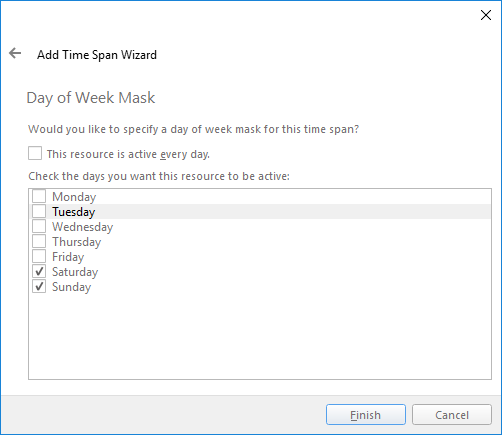
Task: Select the Saturday list item label
Action: (x=75, y=272)
